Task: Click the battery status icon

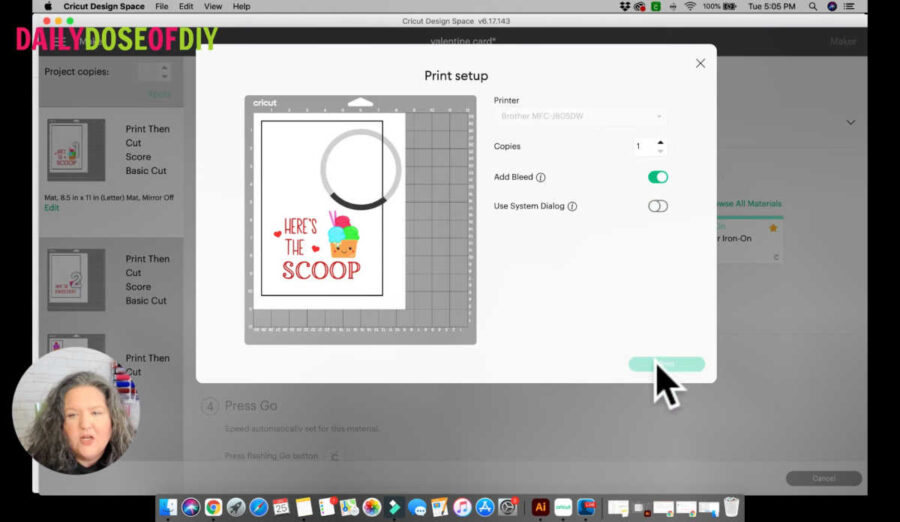Action: click(730, 6)
